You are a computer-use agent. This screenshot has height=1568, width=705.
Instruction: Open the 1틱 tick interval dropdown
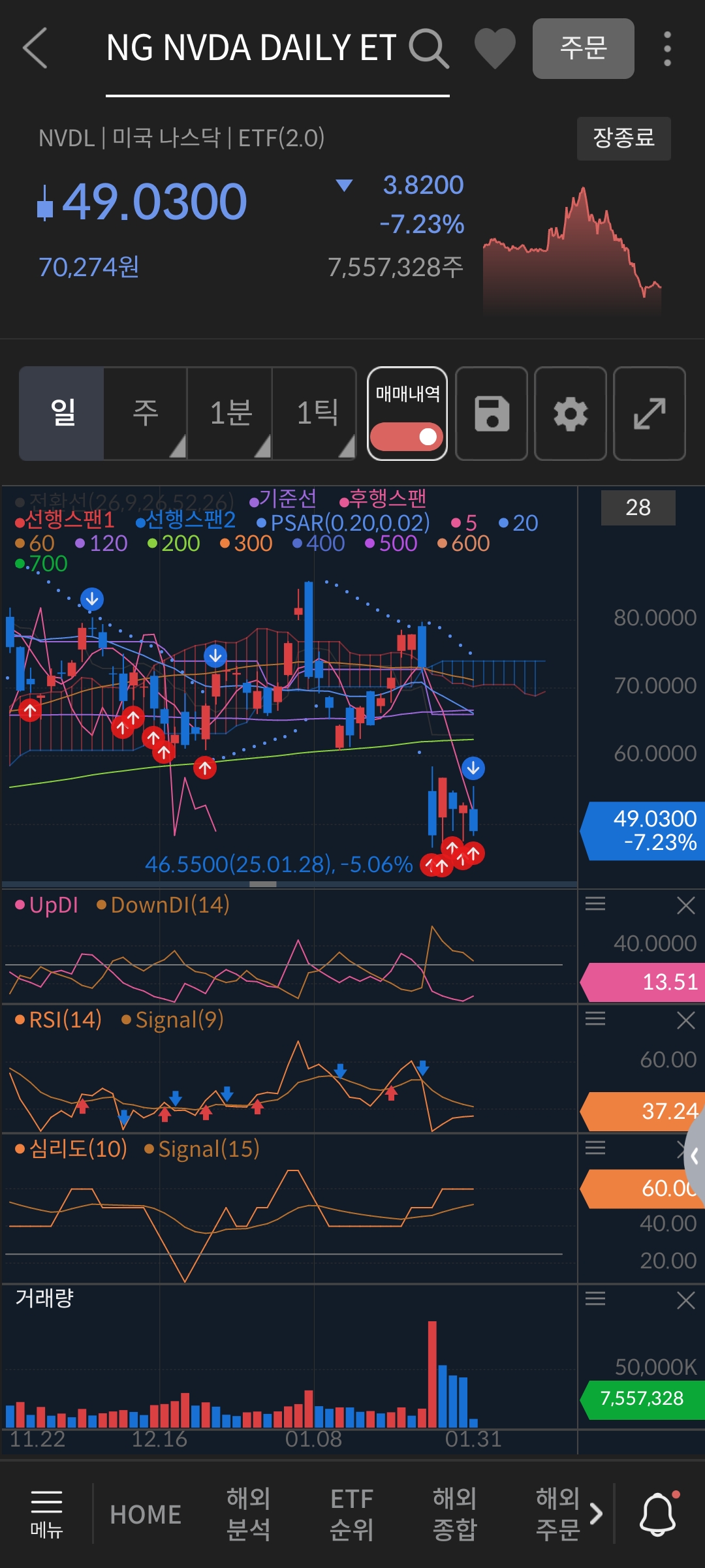coord(314,414)
